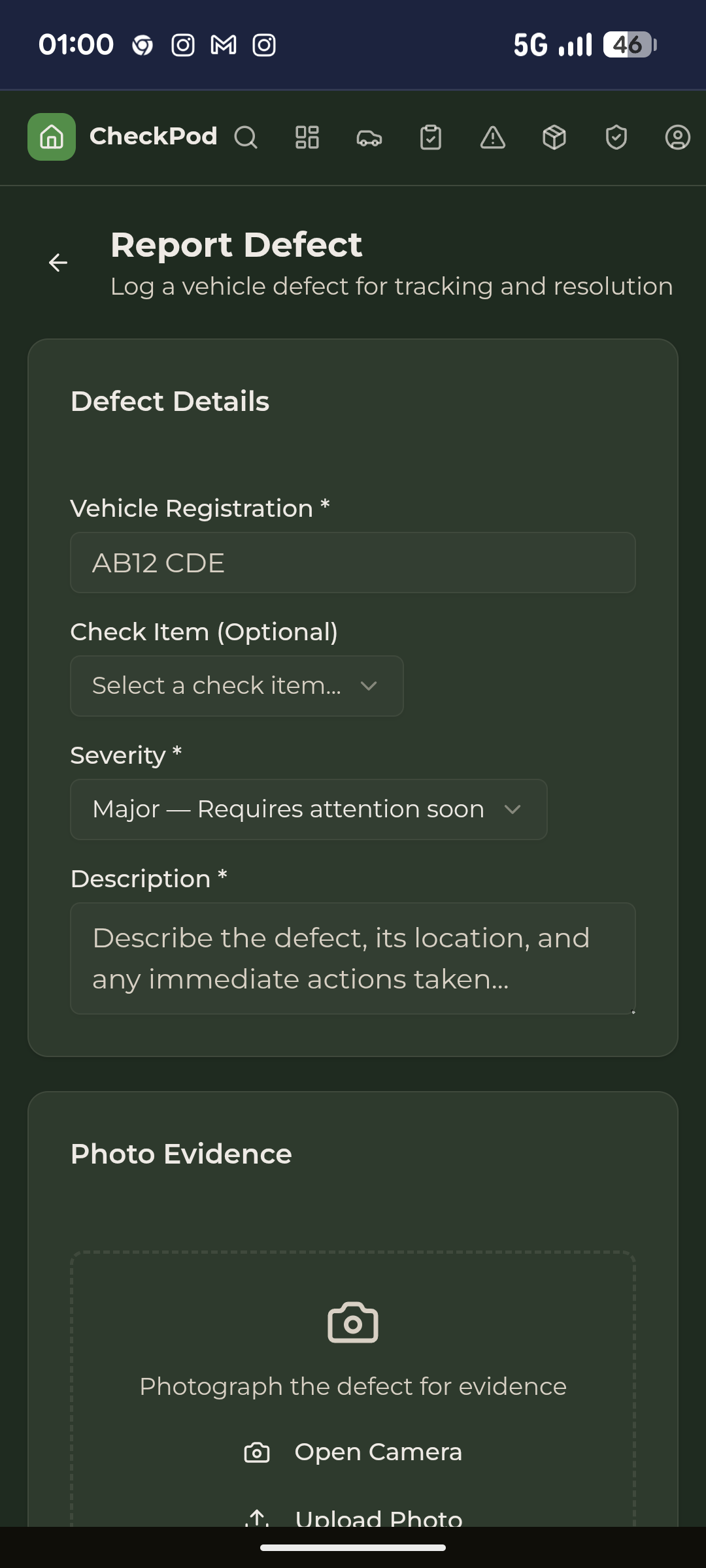
Task: Open the Severity dropdown
Action: click(x=309, y=809)
